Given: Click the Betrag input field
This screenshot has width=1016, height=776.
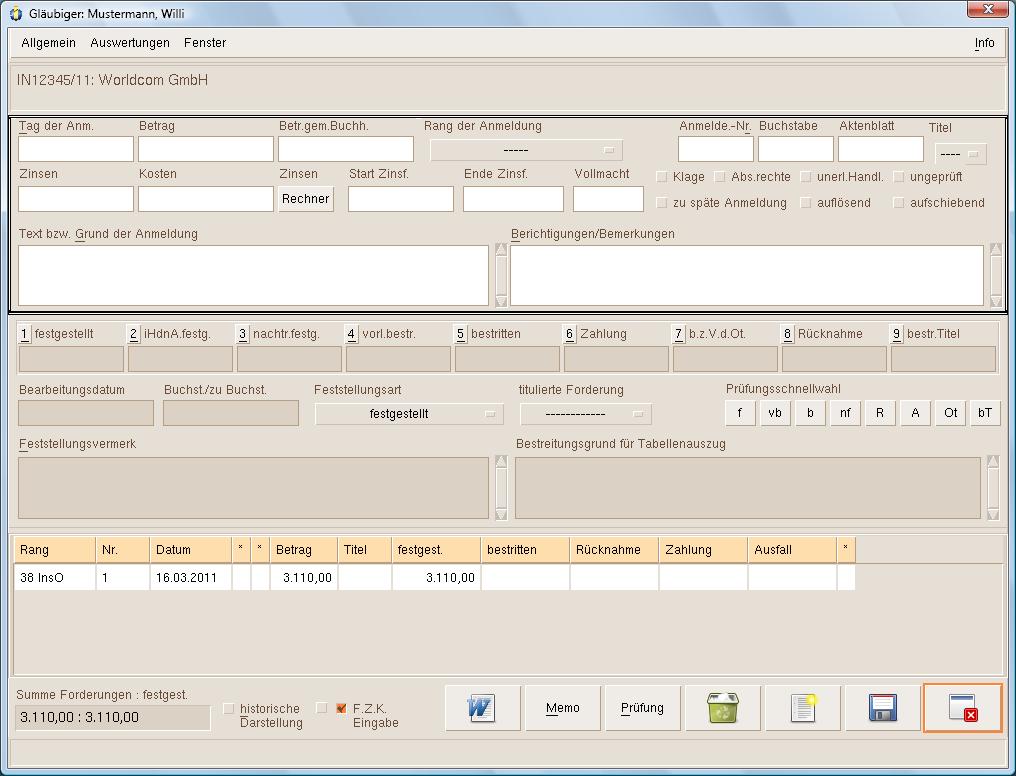Looking at the screenshot, I should (x=206, y=149).
